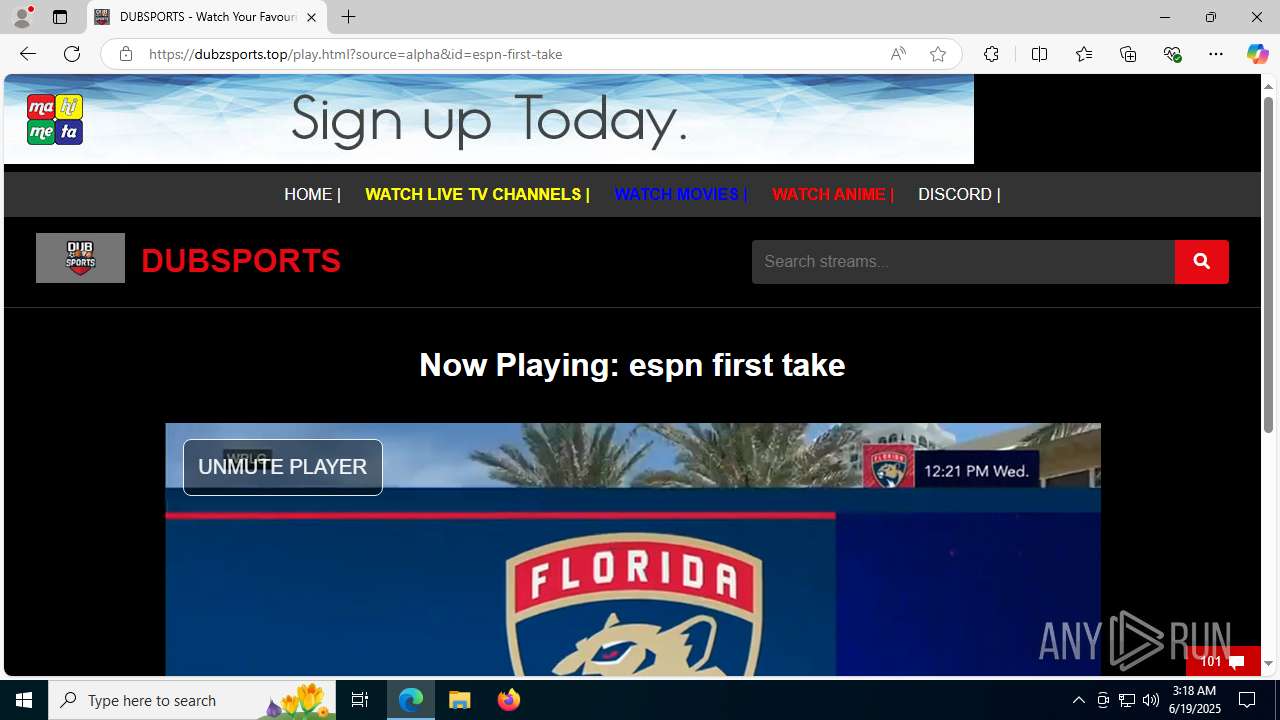This screenshot has width=1280, height=720.
Task: Show hidden tray icons chevron
Action: click(1078, 700)
